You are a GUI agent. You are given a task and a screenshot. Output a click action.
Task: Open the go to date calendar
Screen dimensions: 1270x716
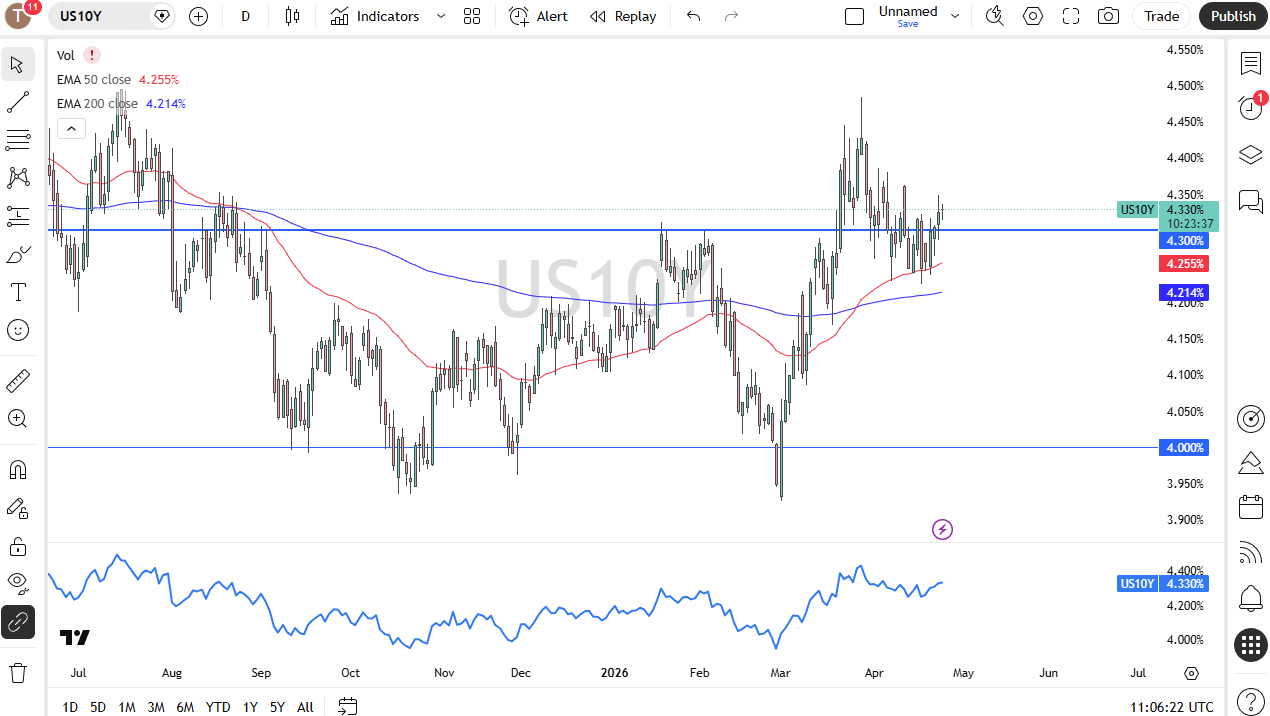coord(347,707)
